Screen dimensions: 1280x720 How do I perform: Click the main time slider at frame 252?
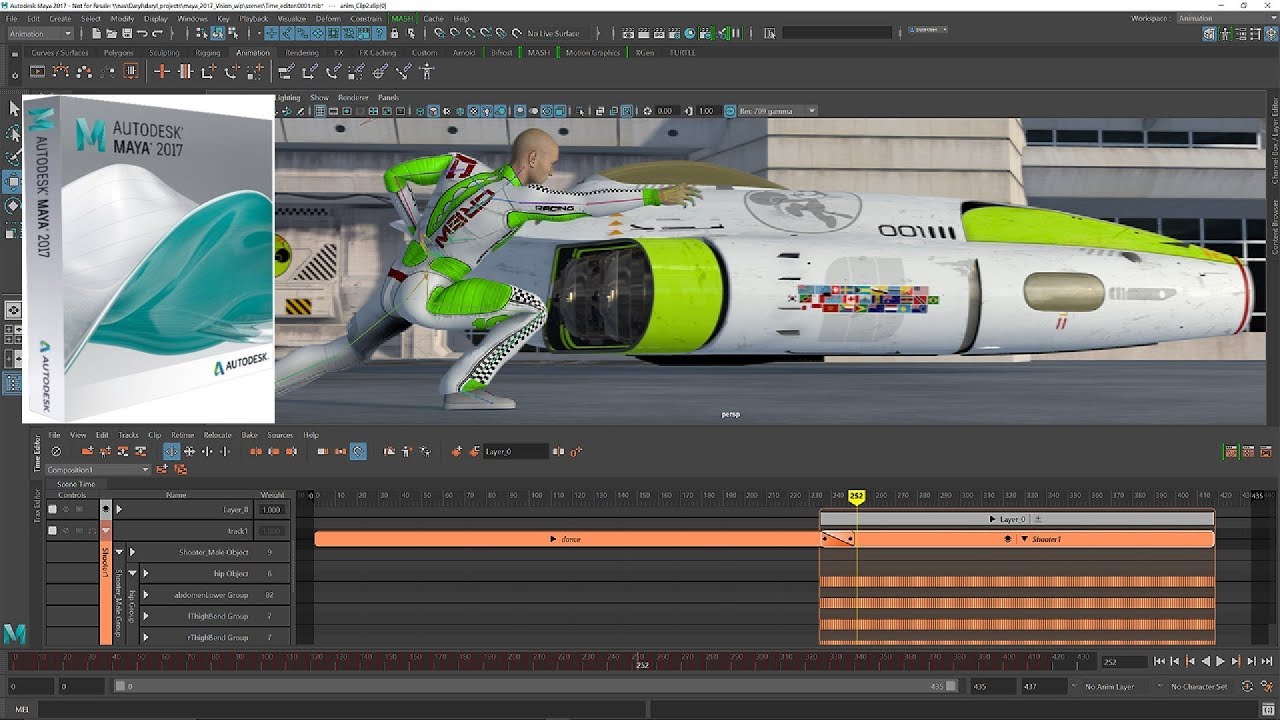[x=642, y=661]
